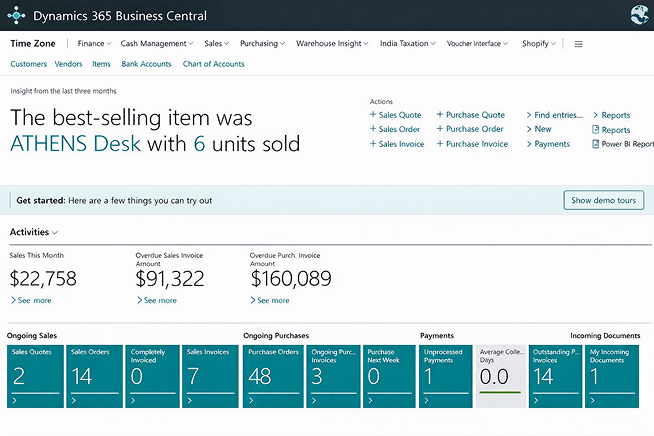
Task: Click the plus icon beside Purchase Invoice
Action: (x=440, y=144)
